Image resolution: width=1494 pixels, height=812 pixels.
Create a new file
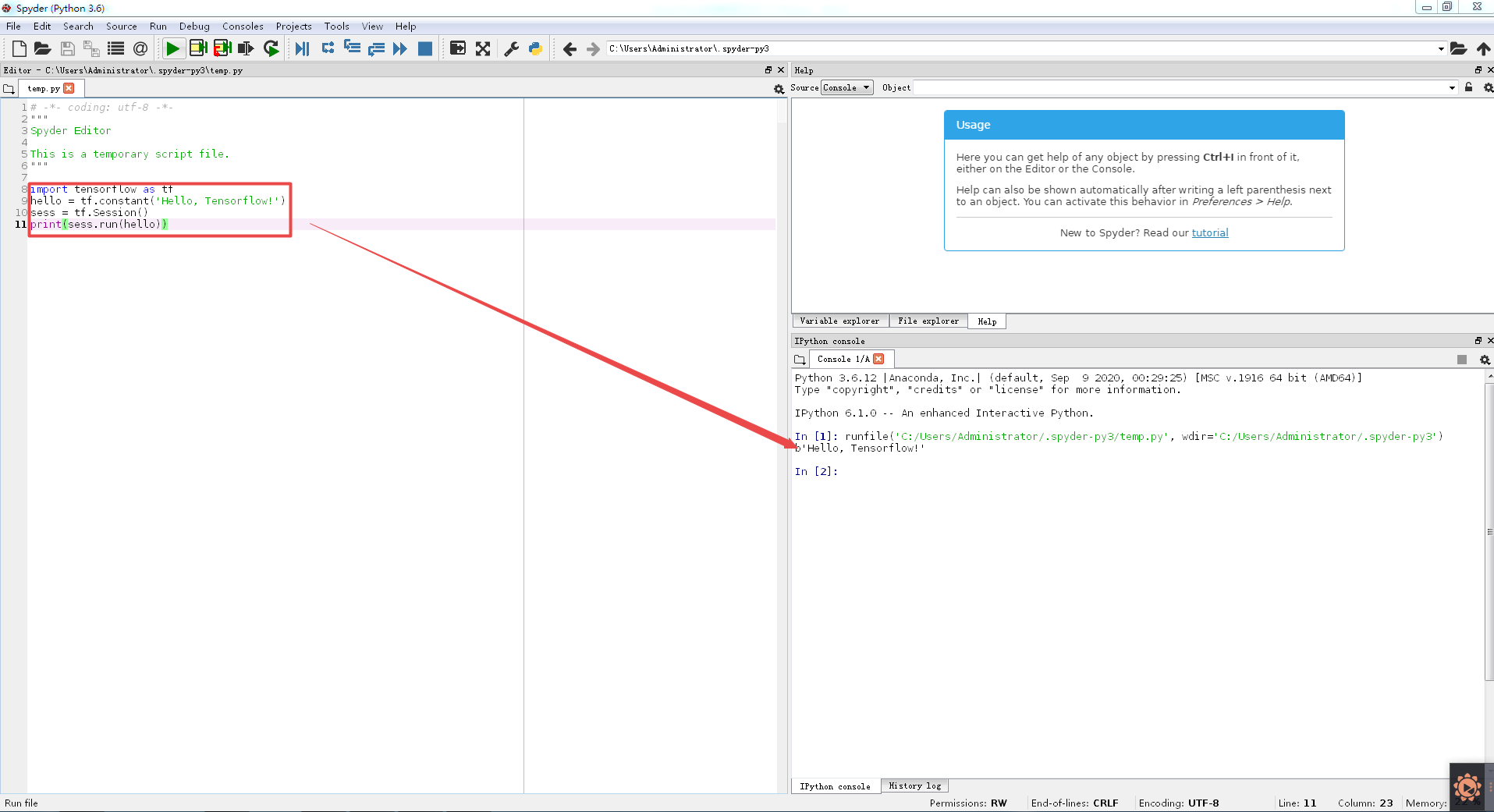coord(20,48)
